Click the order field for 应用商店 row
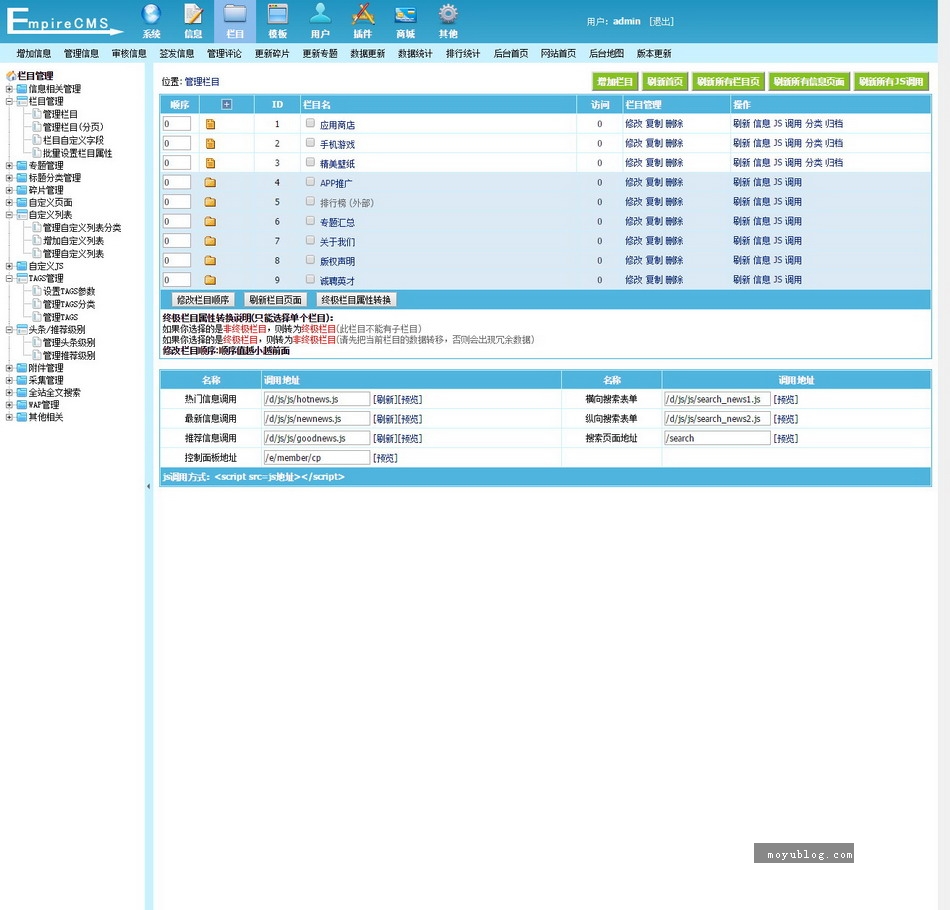Screen dimensions: 950x910 tap(177, 124)
